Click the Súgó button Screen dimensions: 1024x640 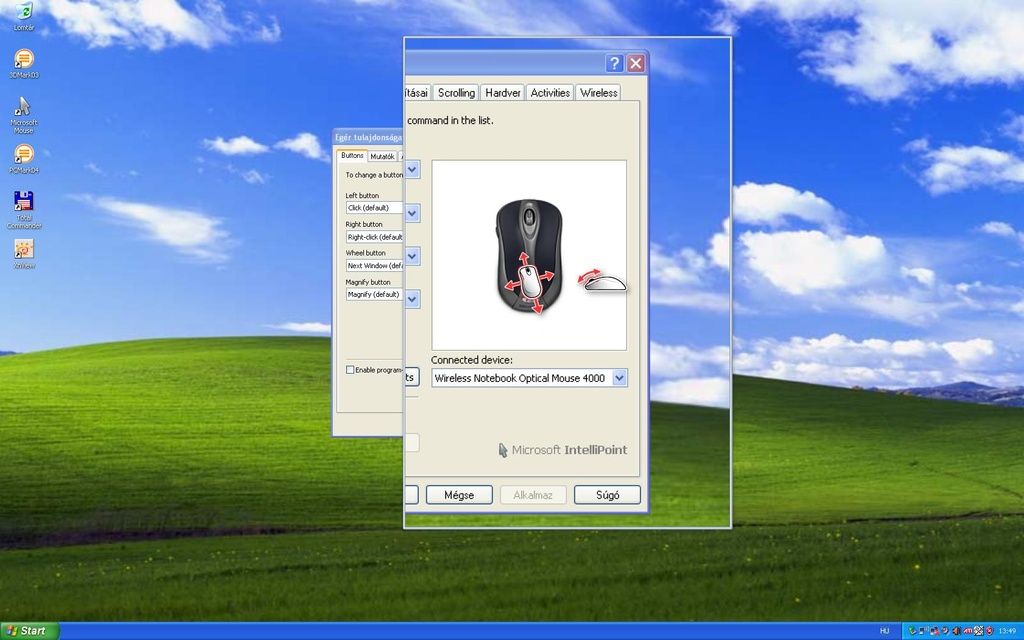click(607, 495)
